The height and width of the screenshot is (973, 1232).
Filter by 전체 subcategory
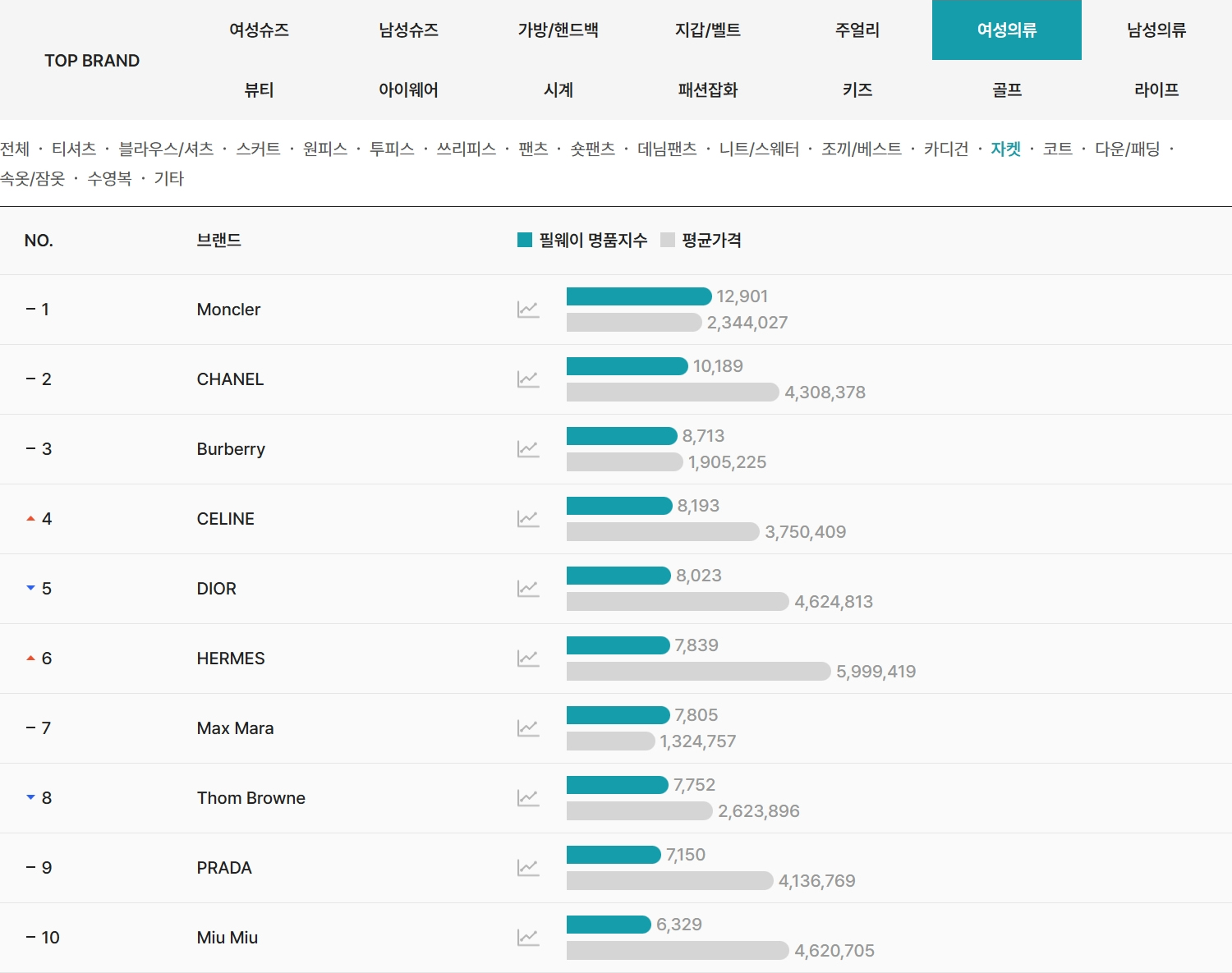pyautogui.click(x=15, y=149)
